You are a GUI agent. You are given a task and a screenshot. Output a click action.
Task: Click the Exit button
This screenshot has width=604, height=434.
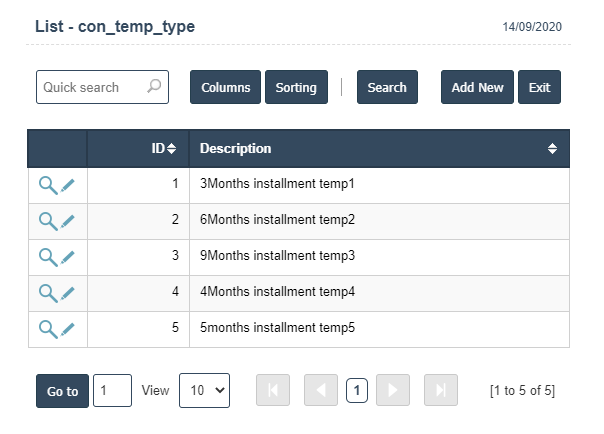click(539, 87)
